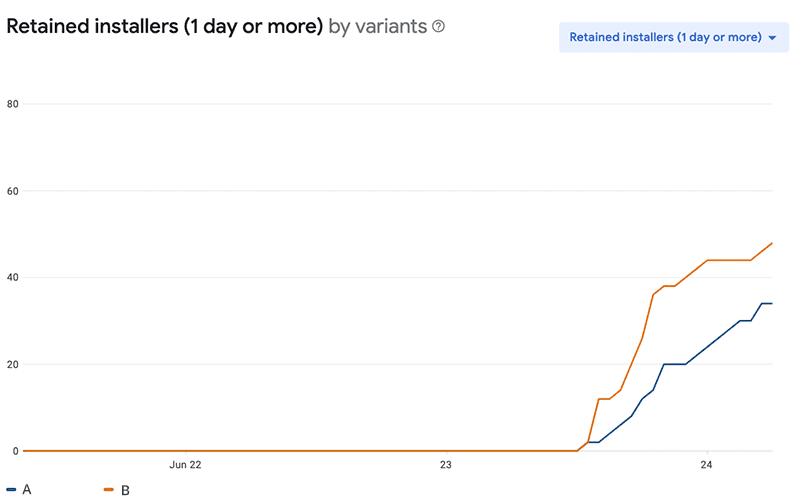Click the 'by variants' subtitle text
Screen dimensions: 800x500
(x=377, y=27)
